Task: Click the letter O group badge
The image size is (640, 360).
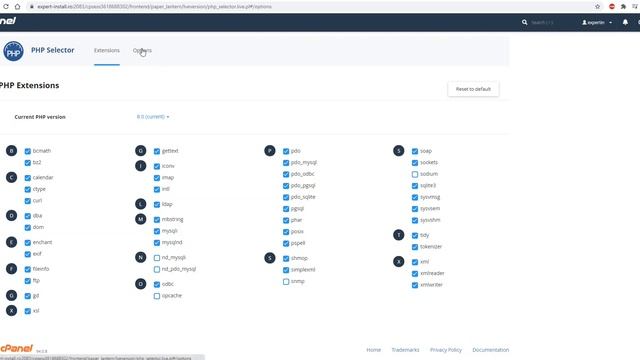Action: 140,284
